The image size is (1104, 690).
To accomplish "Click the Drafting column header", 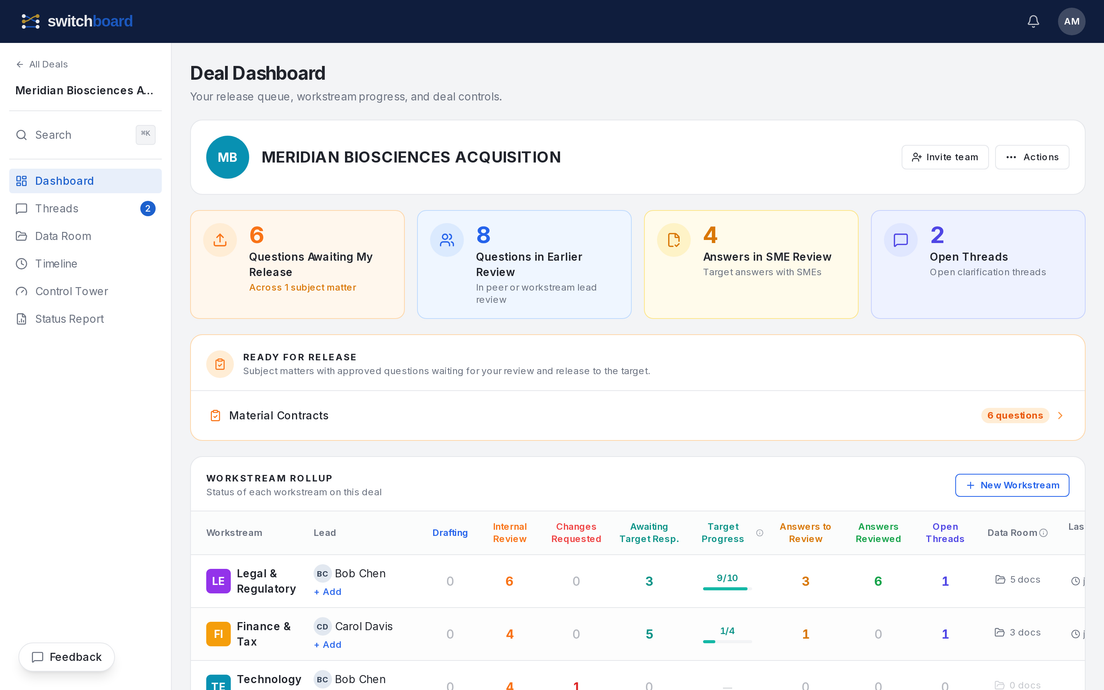I will click(x=450, y=533).
